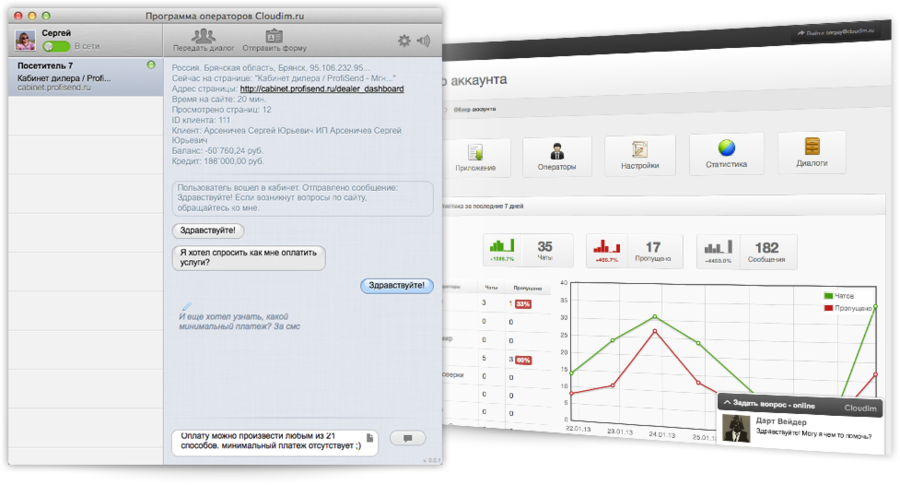Screen dimensions: 900x485
Task: Click the Баланс: -50'760,24 руб. line
Action: pyautogui.click(x=218, y=151)
